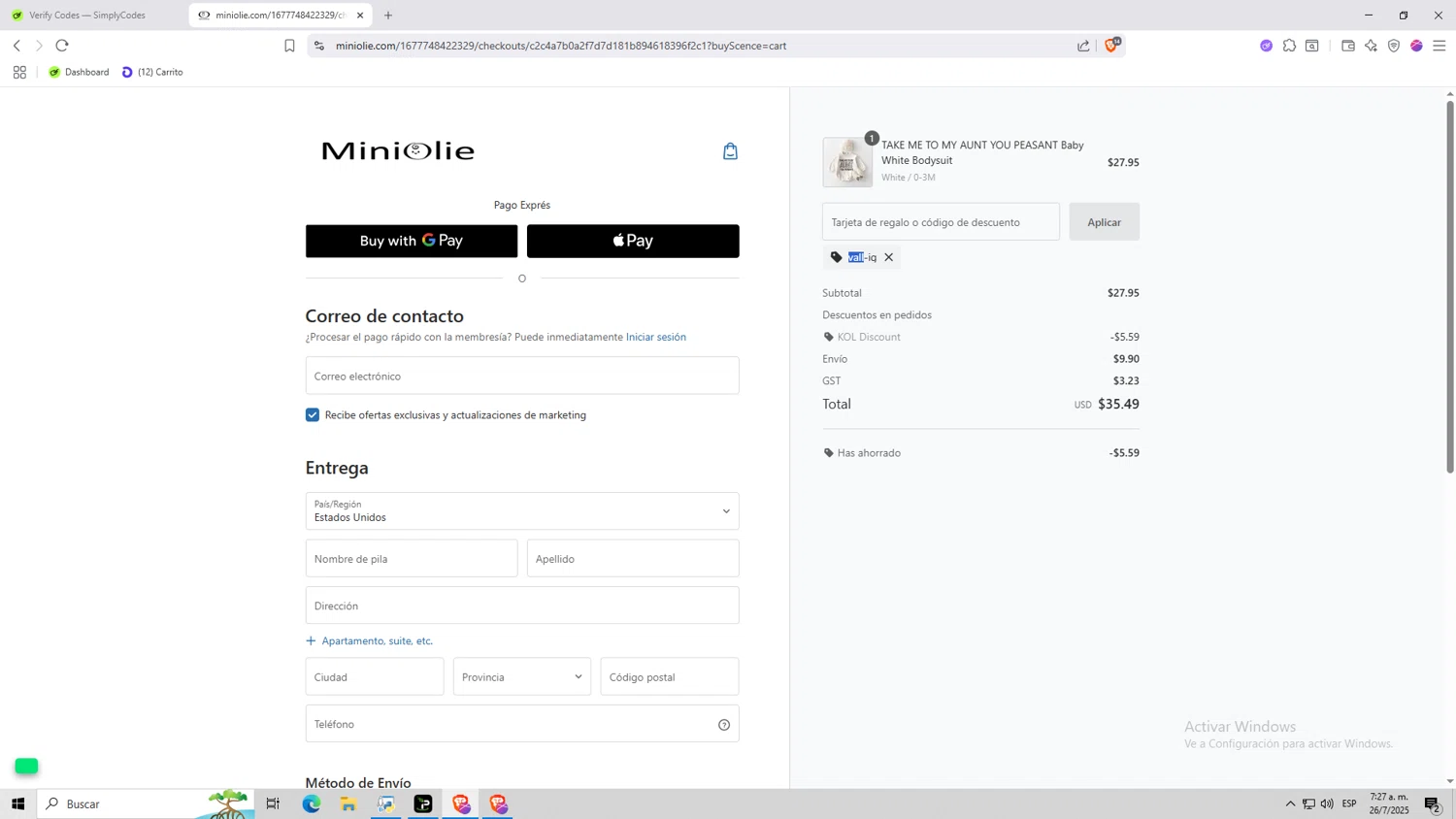Launch Microsoft Edge from the taskbar

(312, 803)
